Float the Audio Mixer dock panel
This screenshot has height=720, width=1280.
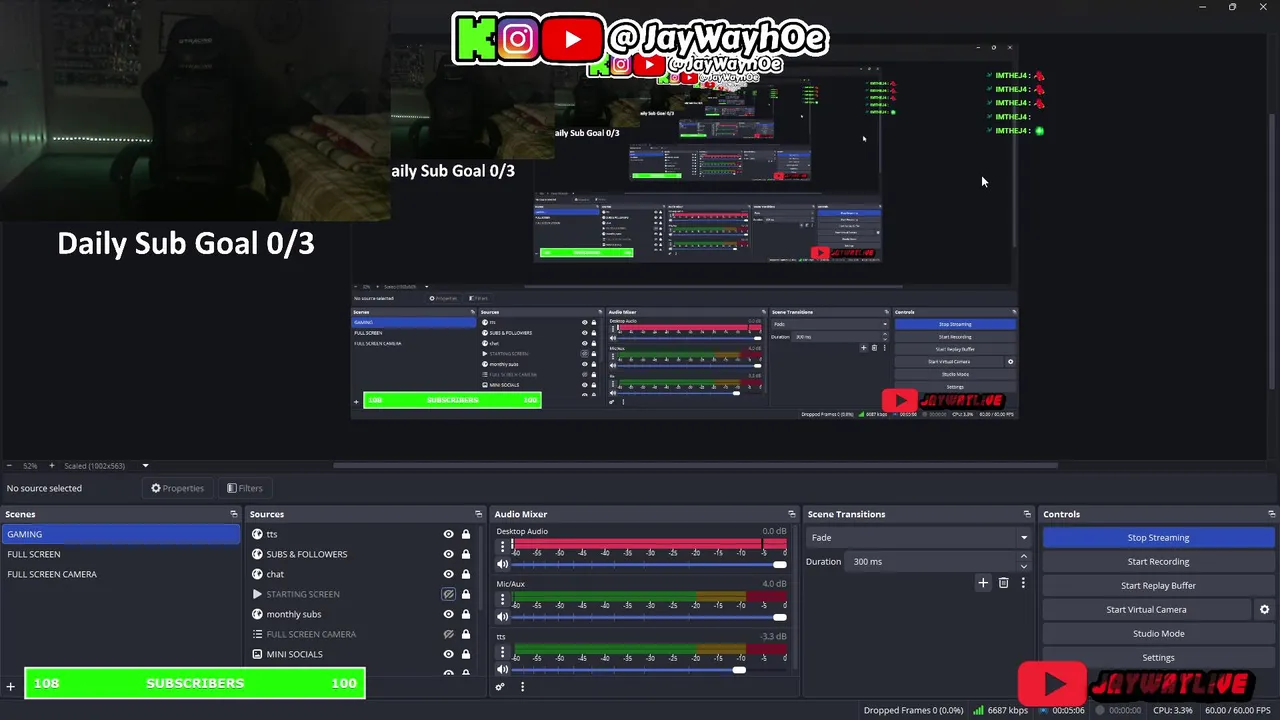(791, 514)
